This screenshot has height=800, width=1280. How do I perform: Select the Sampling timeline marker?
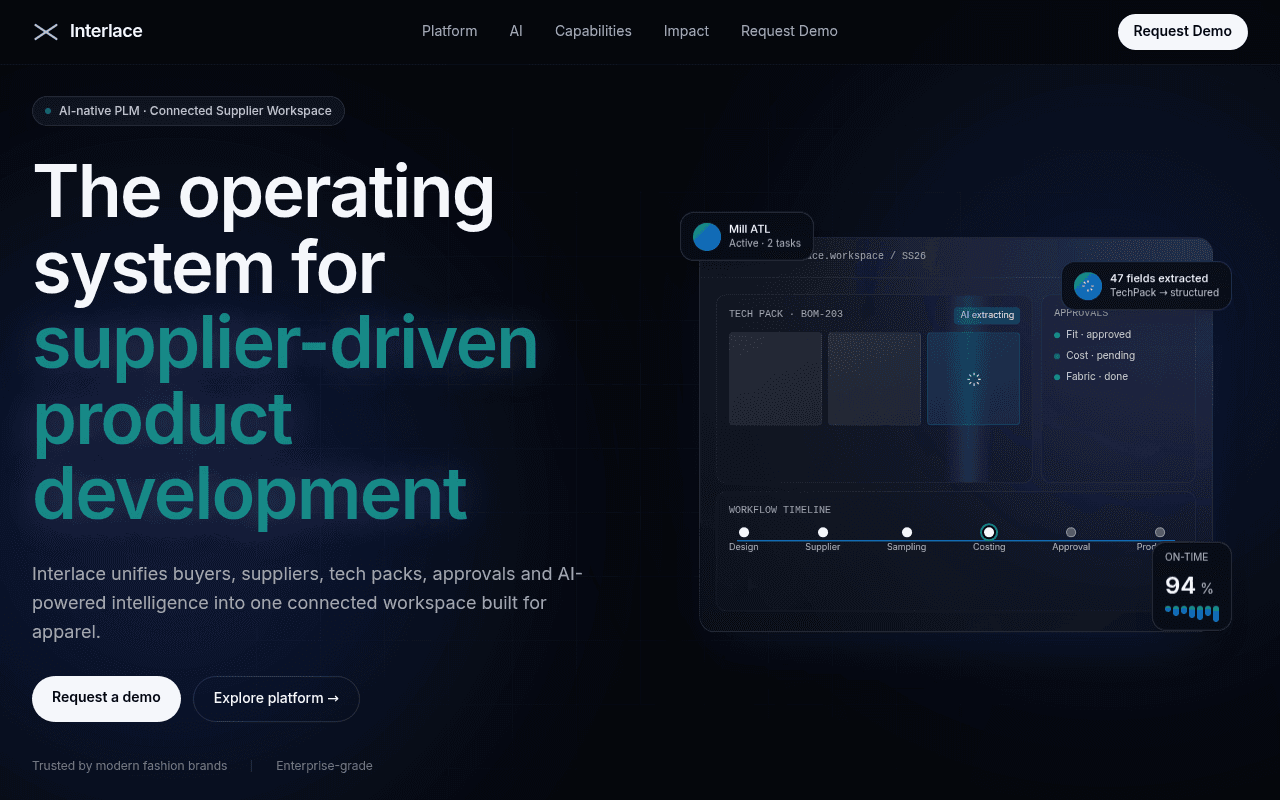click(x=907, y=533)
